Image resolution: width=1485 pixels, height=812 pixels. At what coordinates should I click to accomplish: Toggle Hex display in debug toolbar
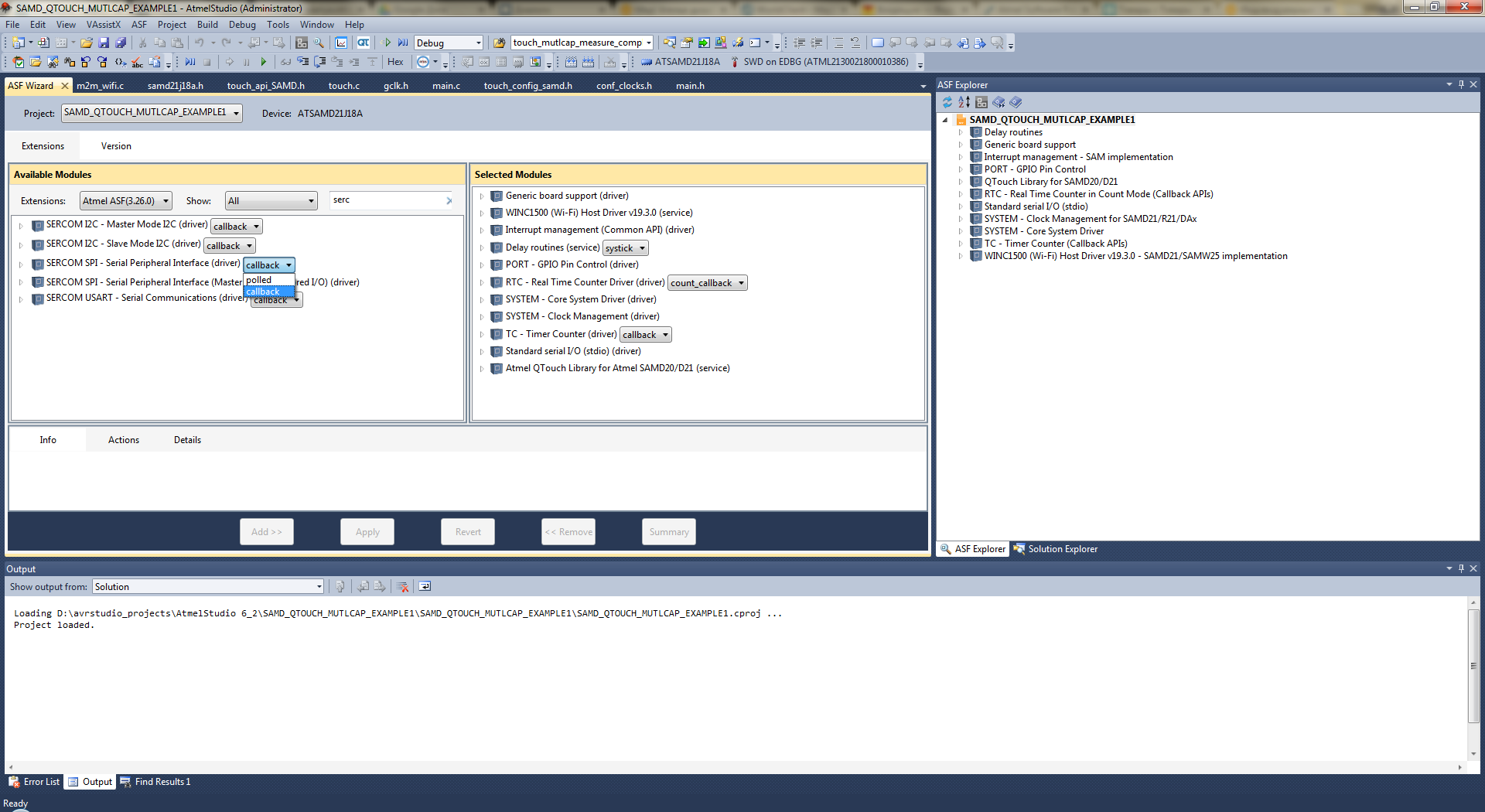[395, 62]
